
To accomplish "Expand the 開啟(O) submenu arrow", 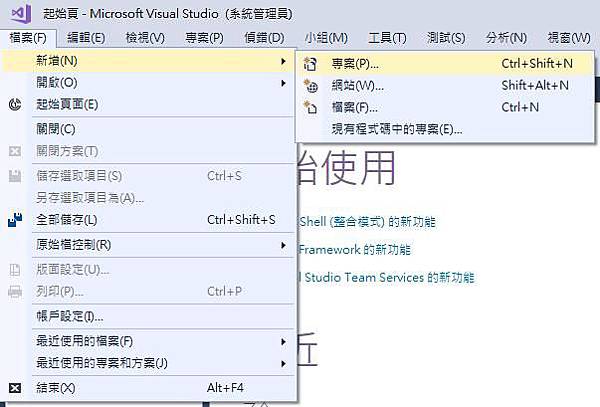I will coord(283,83).
